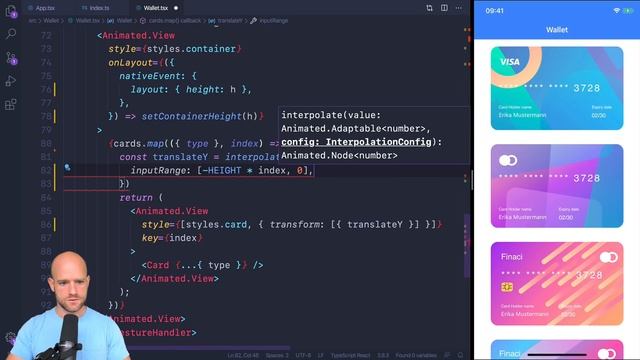This screenshot has width=640, height=360.
Task: Click the LF end-of-line status entry
Action: click(320, 356)
